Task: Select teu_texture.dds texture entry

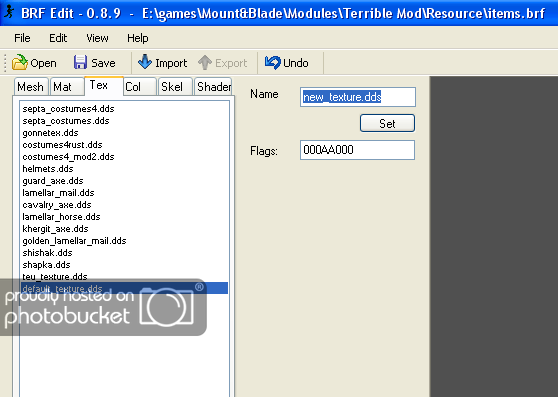Action: (x=124, y=277)
